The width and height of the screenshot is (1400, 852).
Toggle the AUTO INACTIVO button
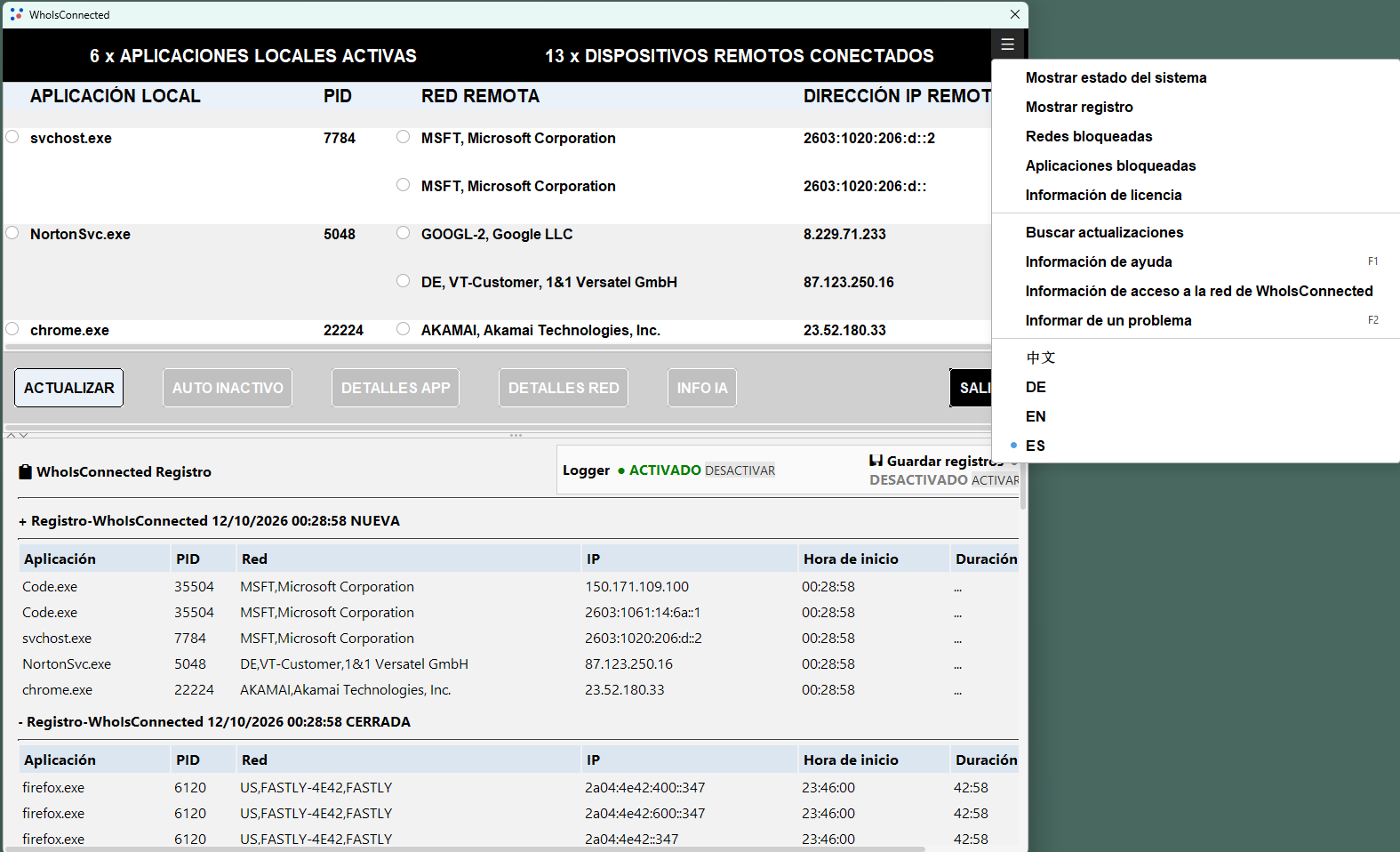228,388
